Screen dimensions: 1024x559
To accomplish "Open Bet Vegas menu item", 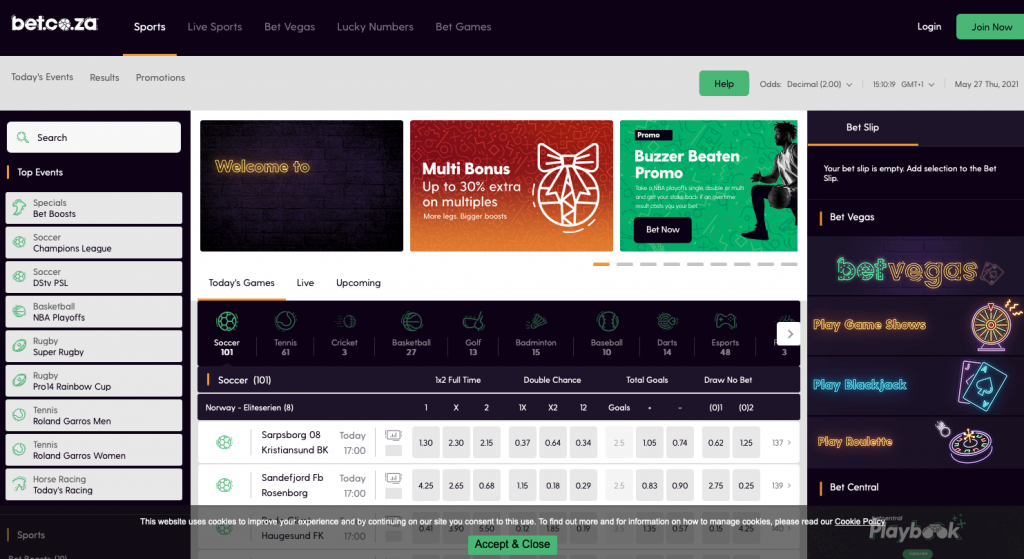I will coord(289,27).
